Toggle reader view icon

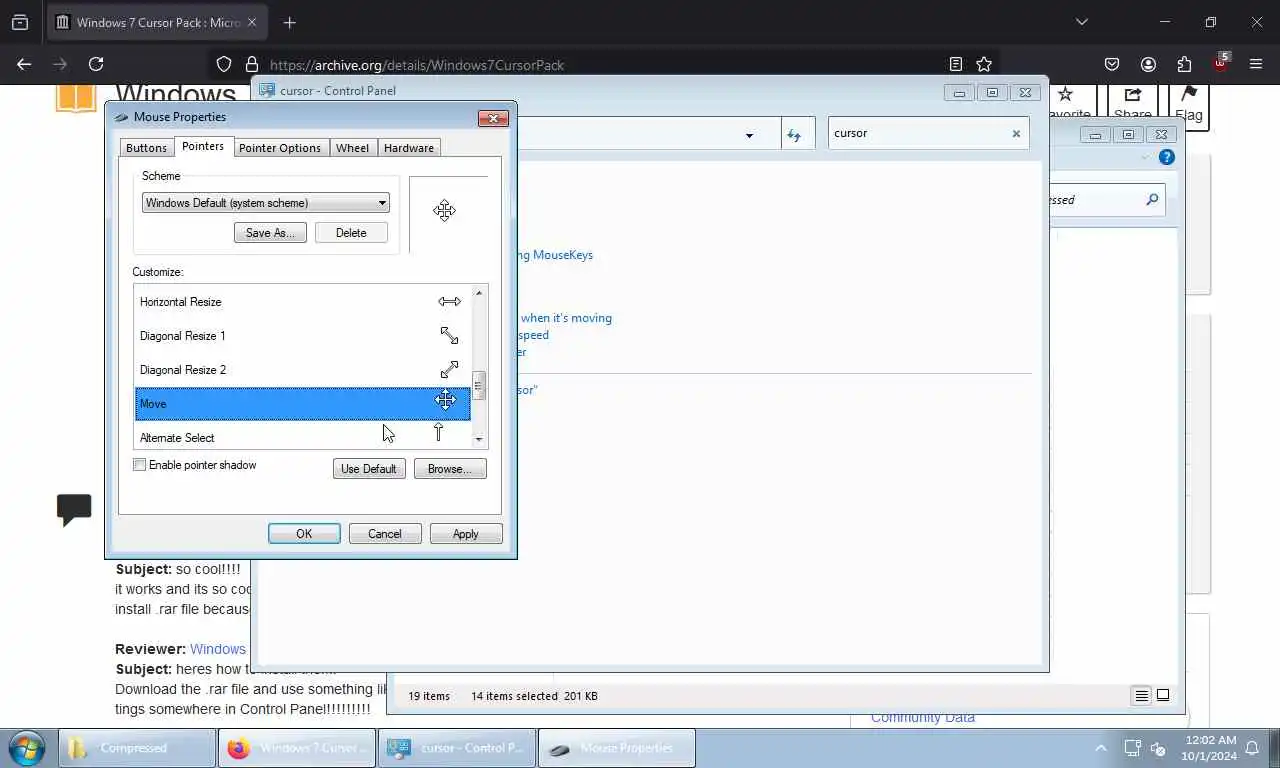956,64
